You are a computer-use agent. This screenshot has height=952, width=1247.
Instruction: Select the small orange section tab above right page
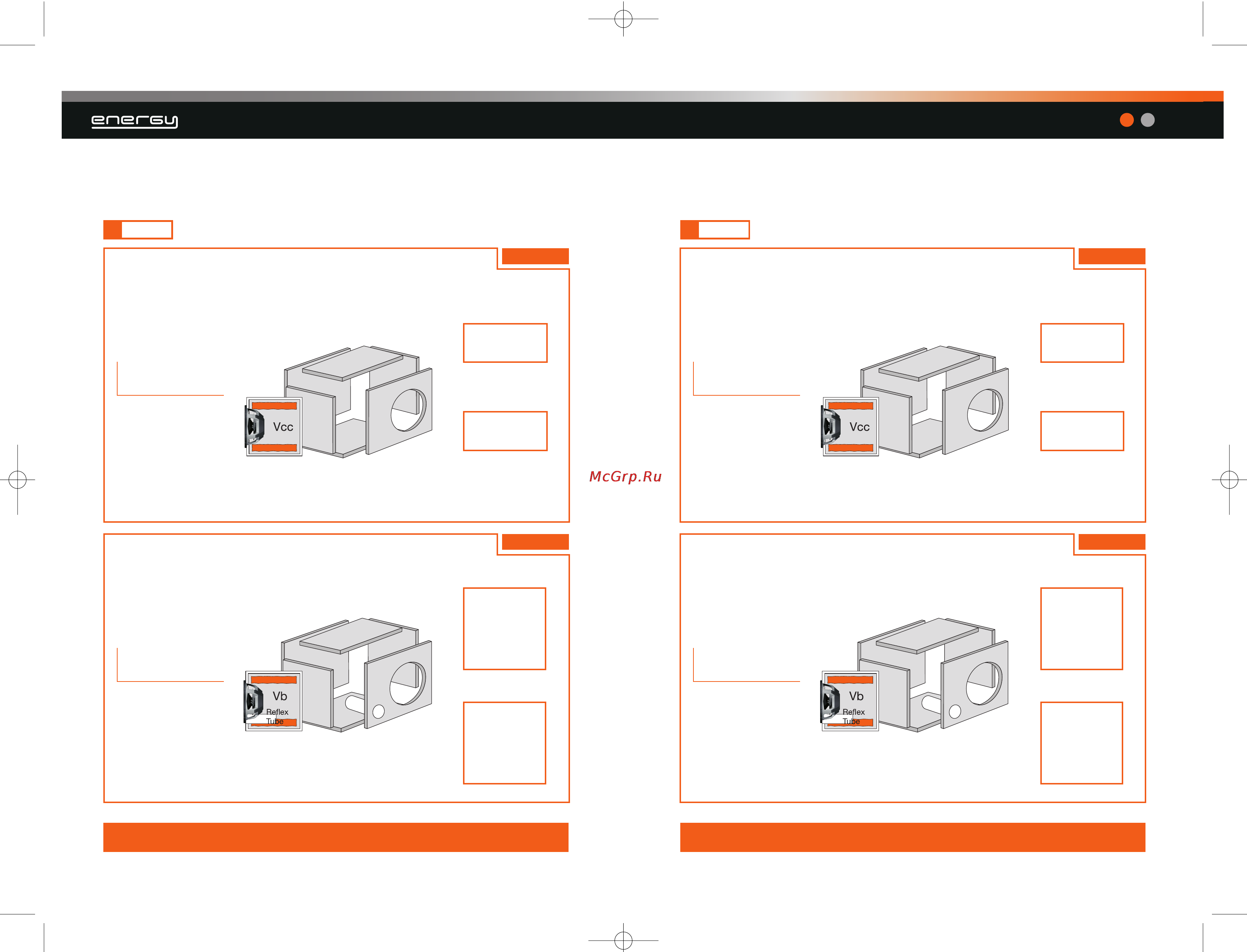[715, 230]
